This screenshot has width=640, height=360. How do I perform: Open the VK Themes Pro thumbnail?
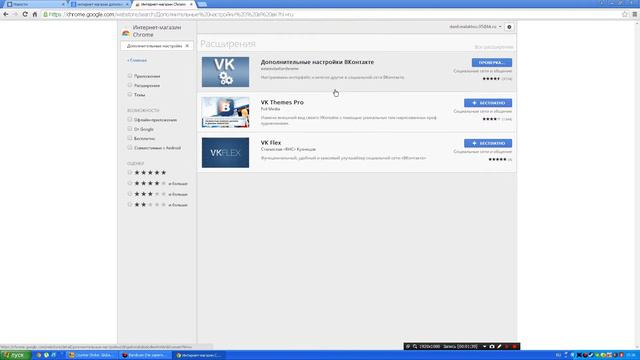225,112
